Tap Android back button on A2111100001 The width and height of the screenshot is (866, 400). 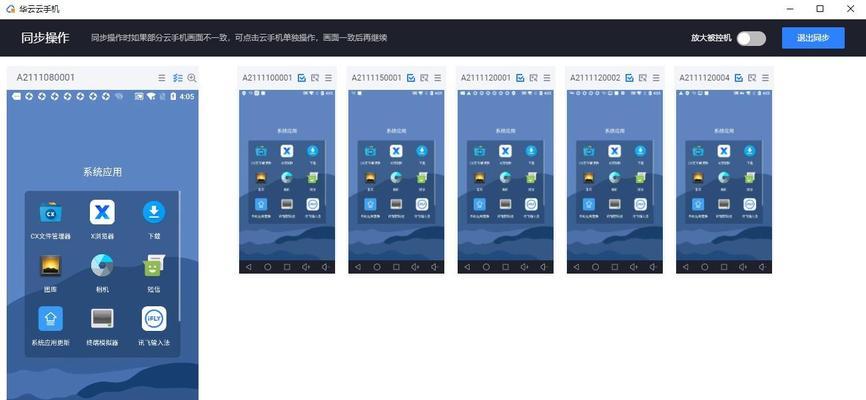click(248, 267)
